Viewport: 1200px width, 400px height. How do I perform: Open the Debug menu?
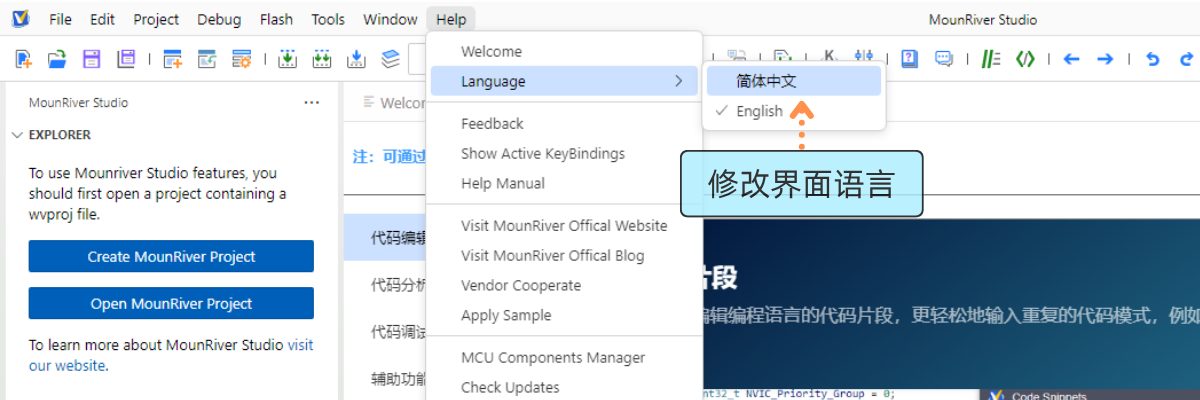219,19
